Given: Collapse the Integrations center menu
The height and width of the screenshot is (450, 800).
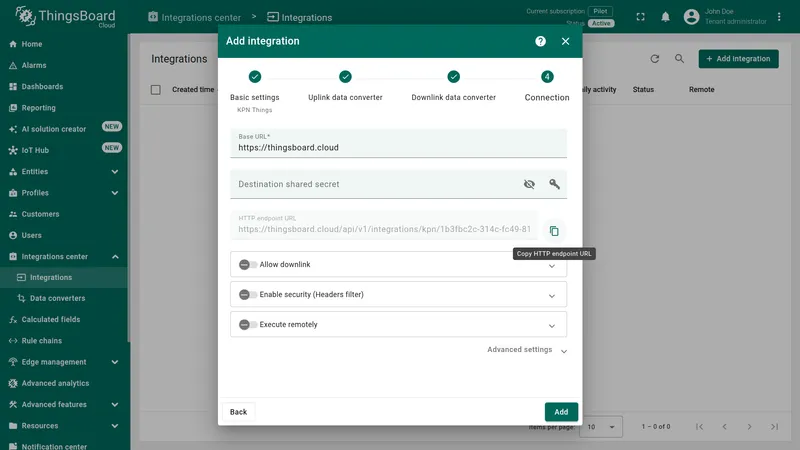Looking at the screenshot, I should 64,257.
